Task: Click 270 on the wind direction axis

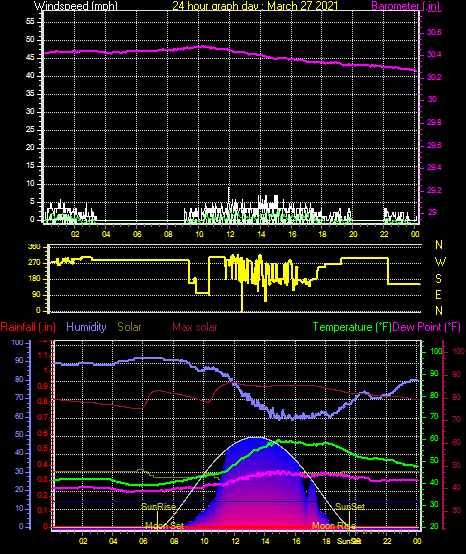Action: pos(34,263)
